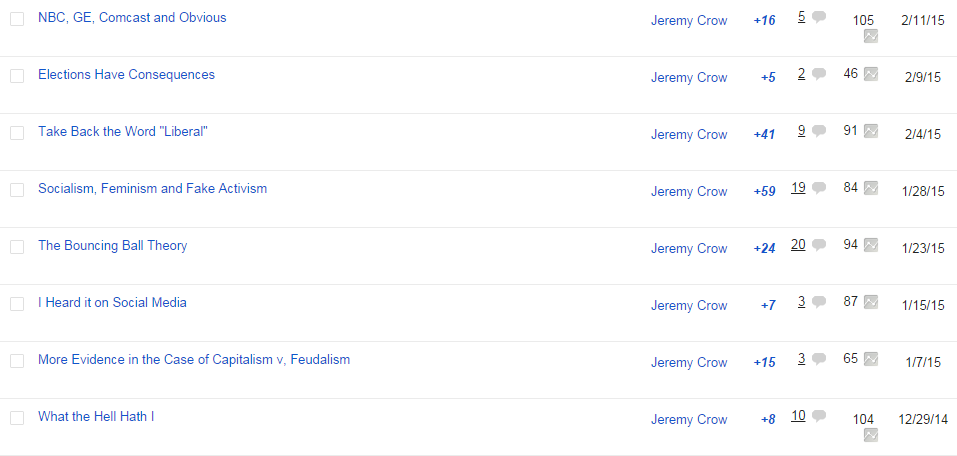This screenshot has height=456, width=957.
Task: Click the stats icon under 104 views
Action: click(x=871, y=435)
